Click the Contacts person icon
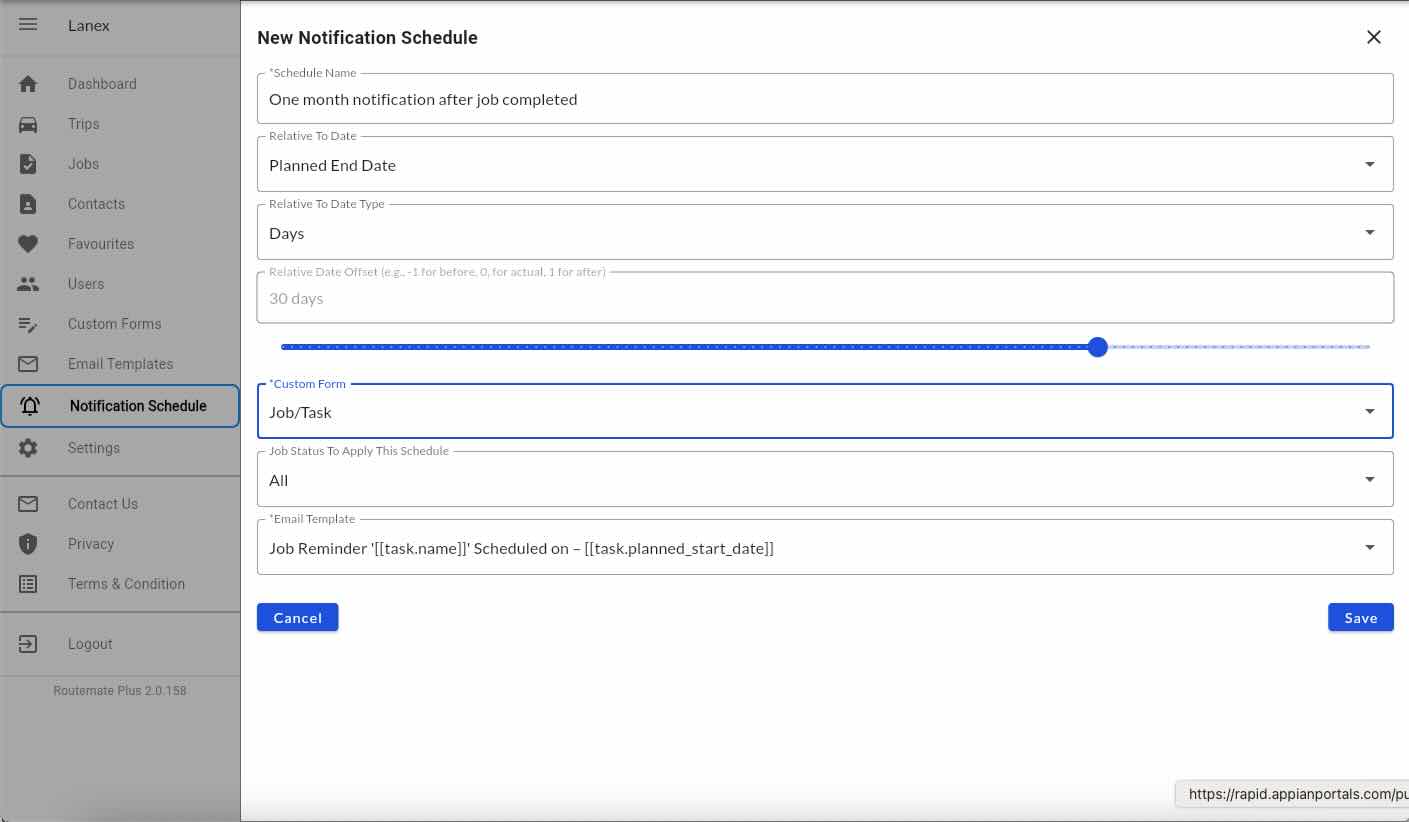The width and height of the screenshot is (1409, 822). 28,204
